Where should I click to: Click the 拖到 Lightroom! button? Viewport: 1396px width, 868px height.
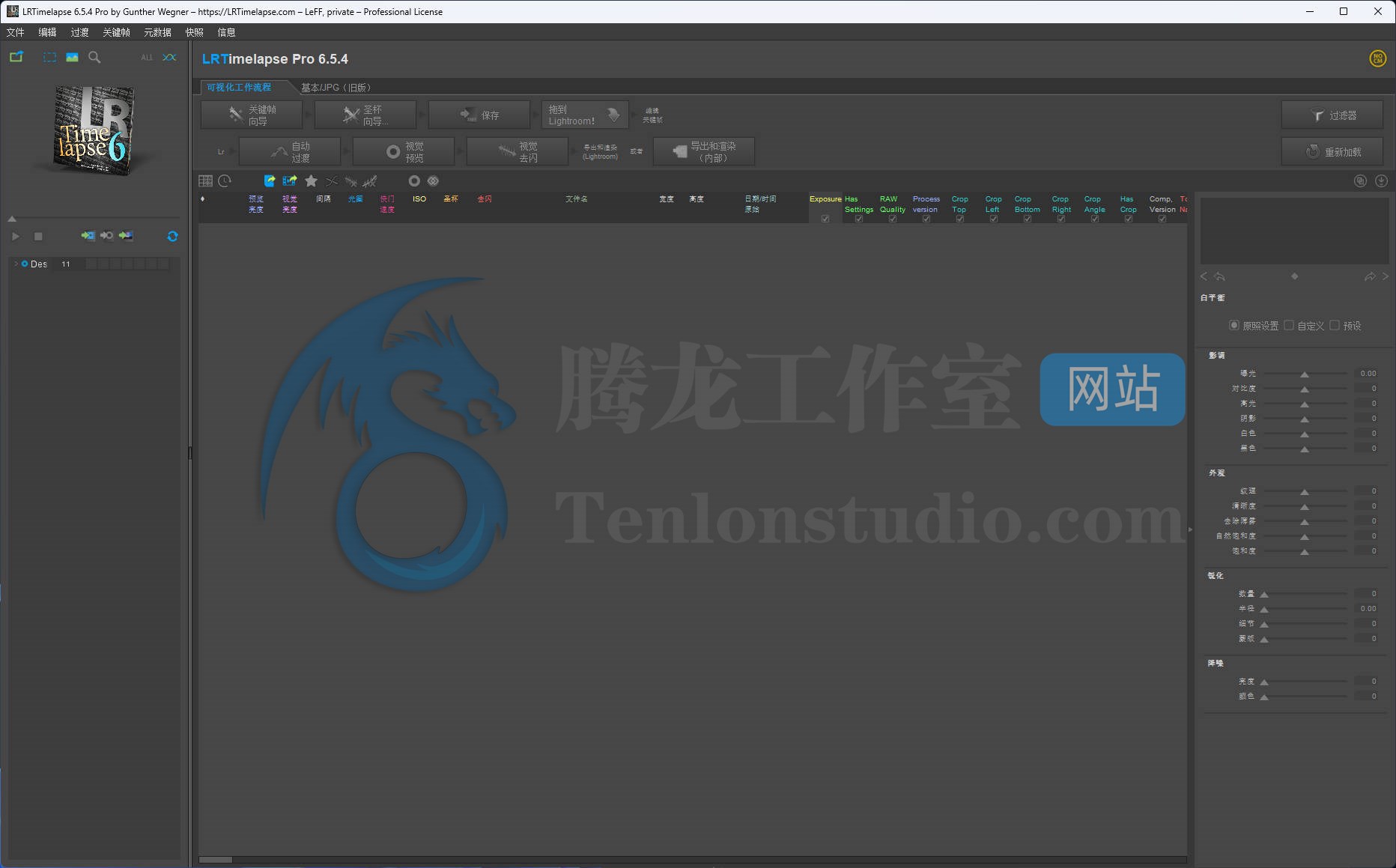585,115
